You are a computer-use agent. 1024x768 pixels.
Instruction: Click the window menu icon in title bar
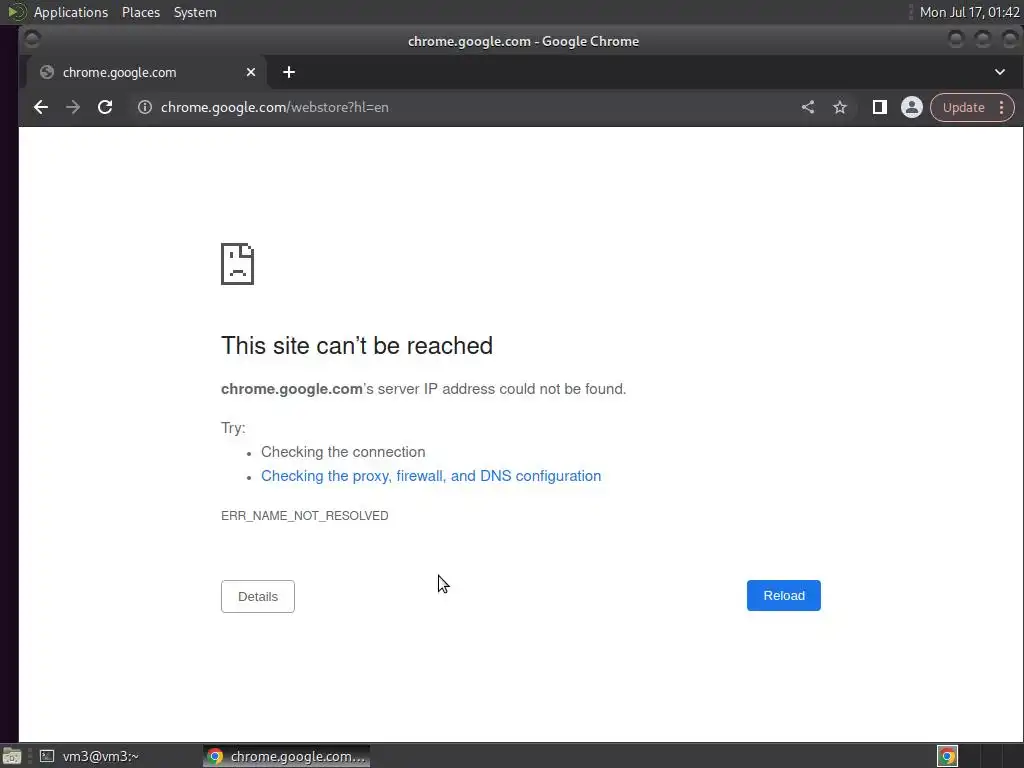pyautogui.click(x=32, y=40)
